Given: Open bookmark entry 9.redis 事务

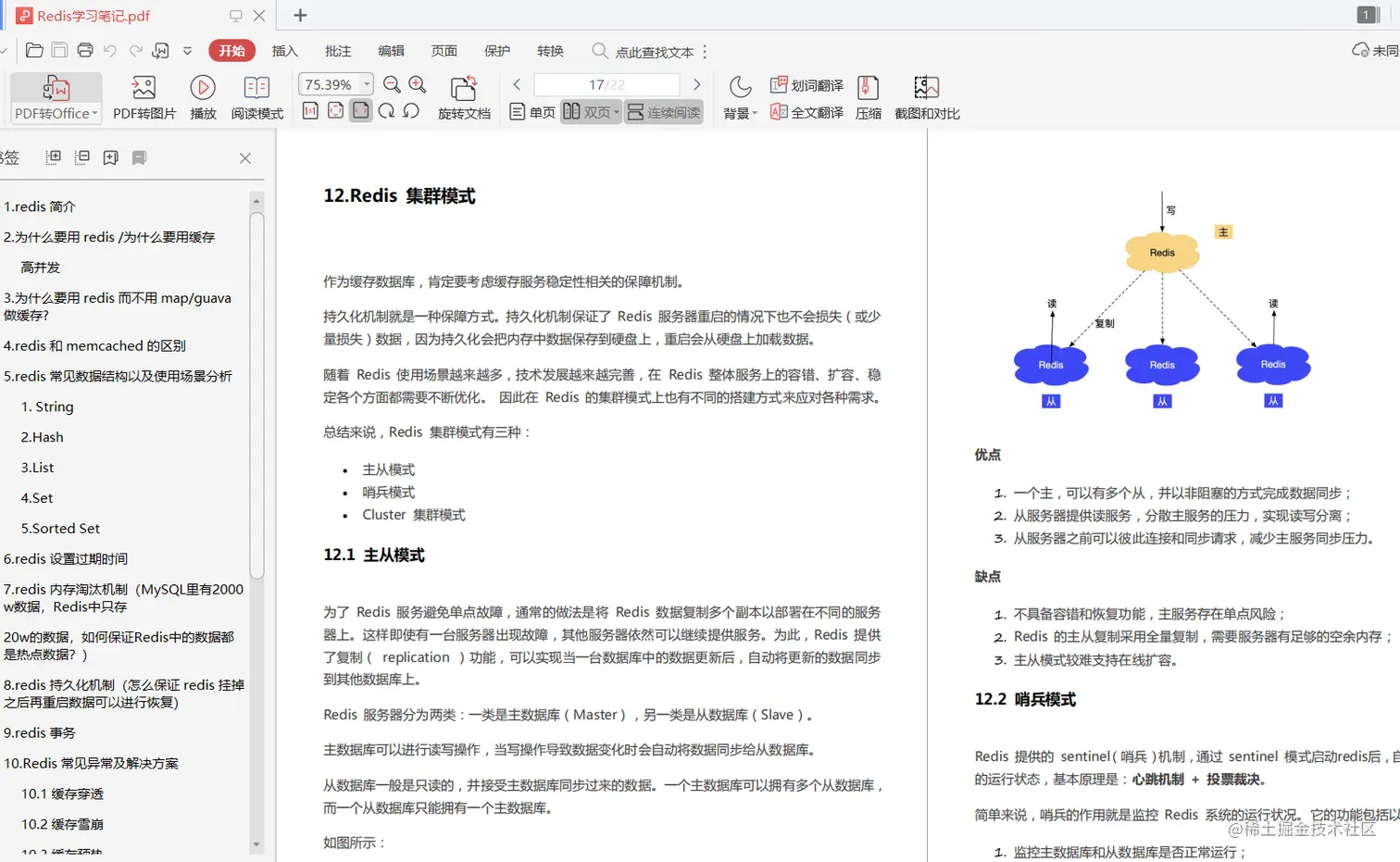Looking at the screenshot, I should (41, 731).
